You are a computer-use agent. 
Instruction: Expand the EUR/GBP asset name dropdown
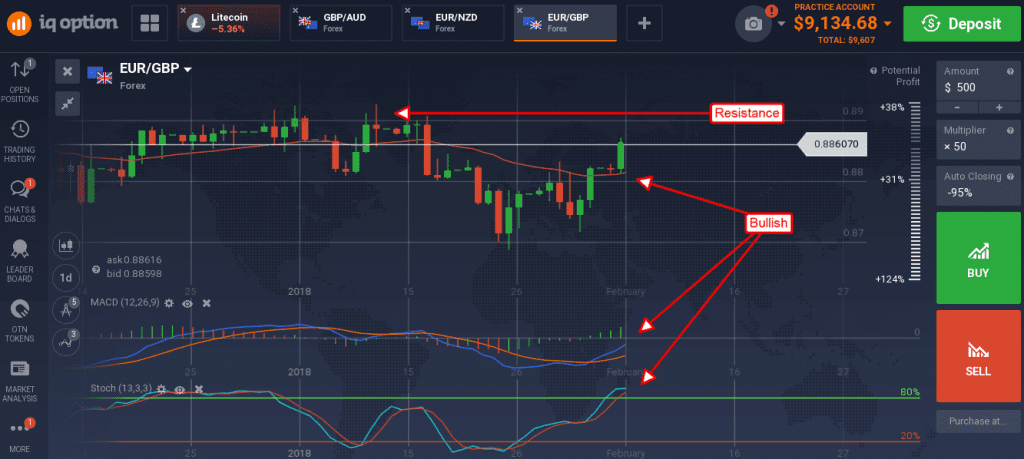coord(188,69)
